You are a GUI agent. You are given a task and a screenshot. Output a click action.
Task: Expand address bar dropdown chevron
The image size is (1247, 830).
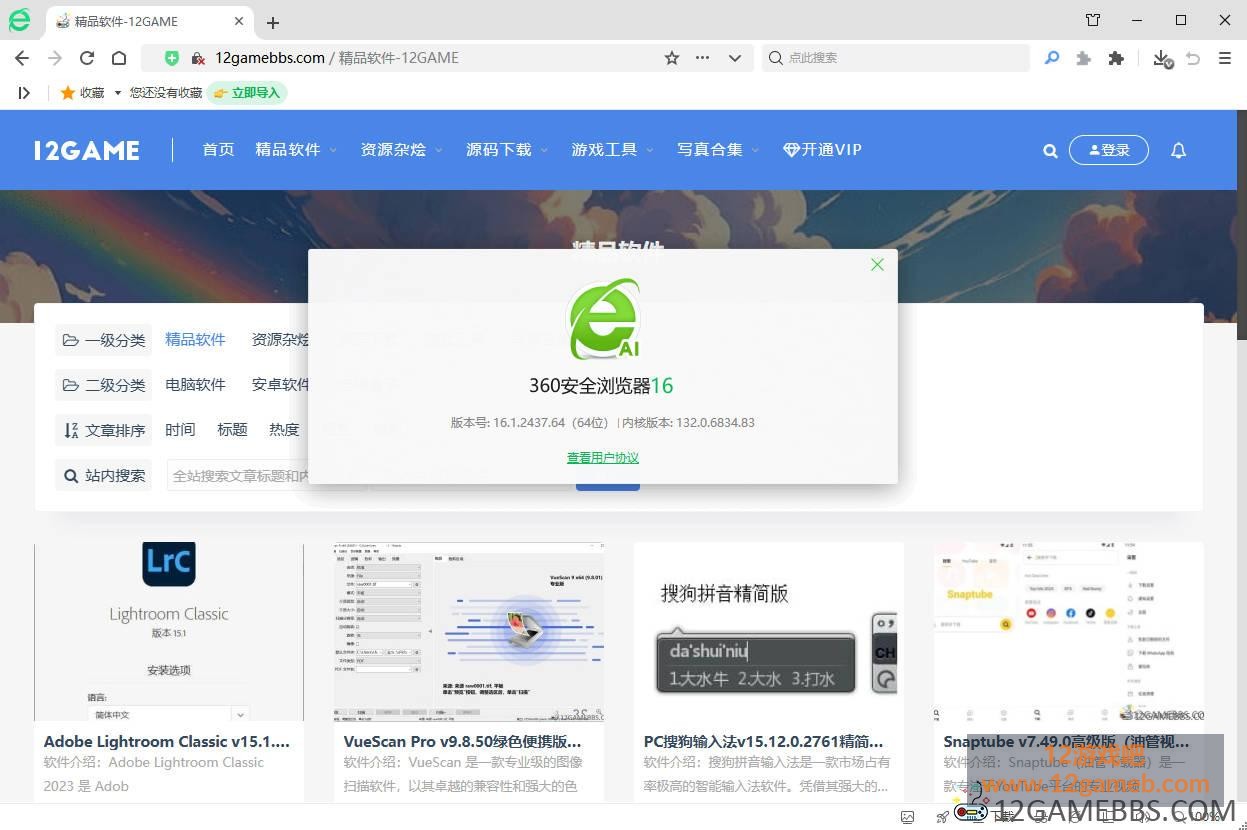point(735,58)
